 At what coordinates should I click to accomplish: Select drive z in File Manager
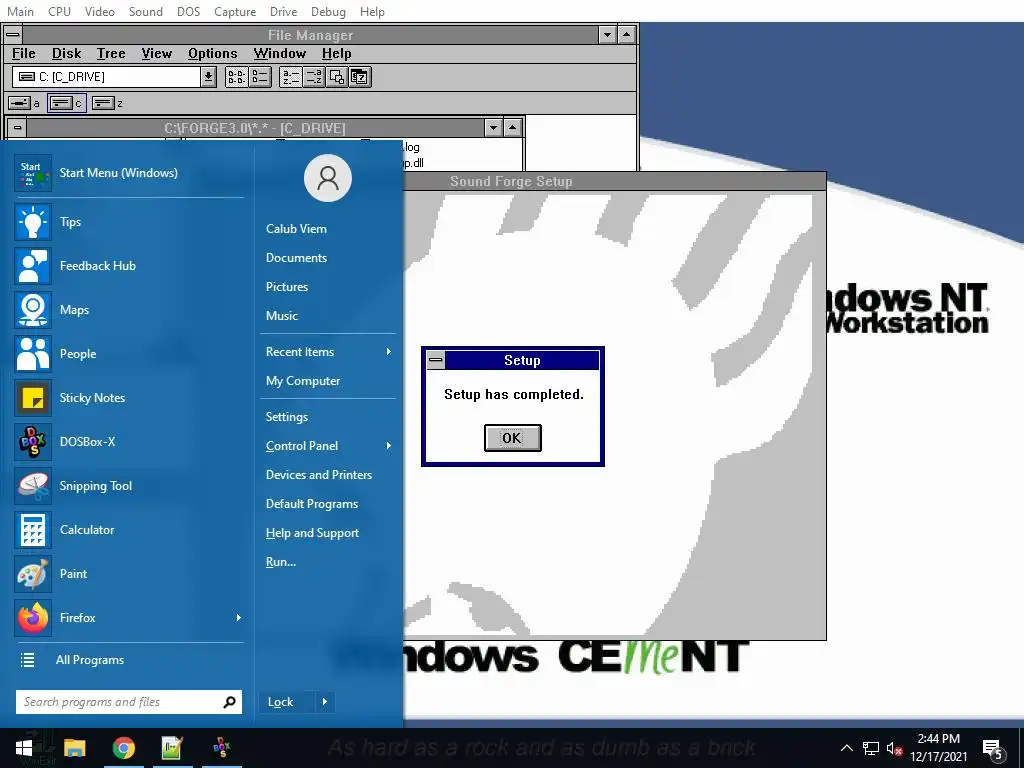107,103
